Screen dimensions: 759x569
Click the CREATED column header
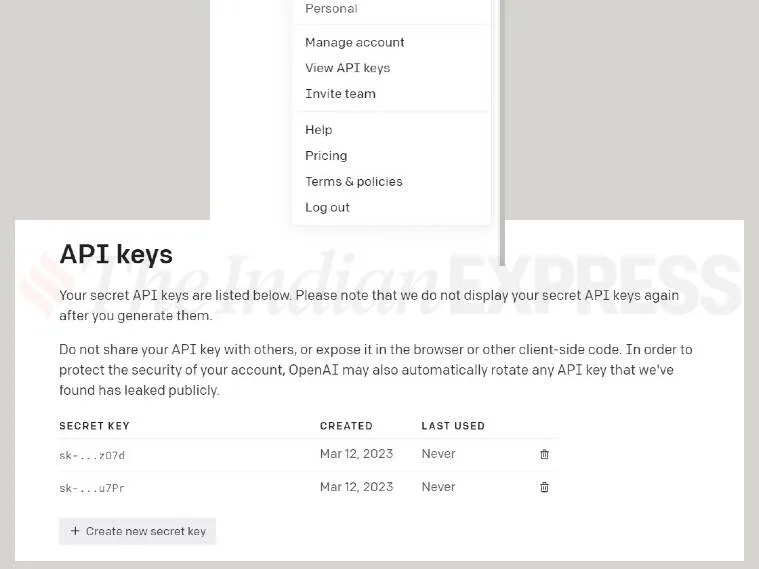pyautogui.click(x=346, y=426)
